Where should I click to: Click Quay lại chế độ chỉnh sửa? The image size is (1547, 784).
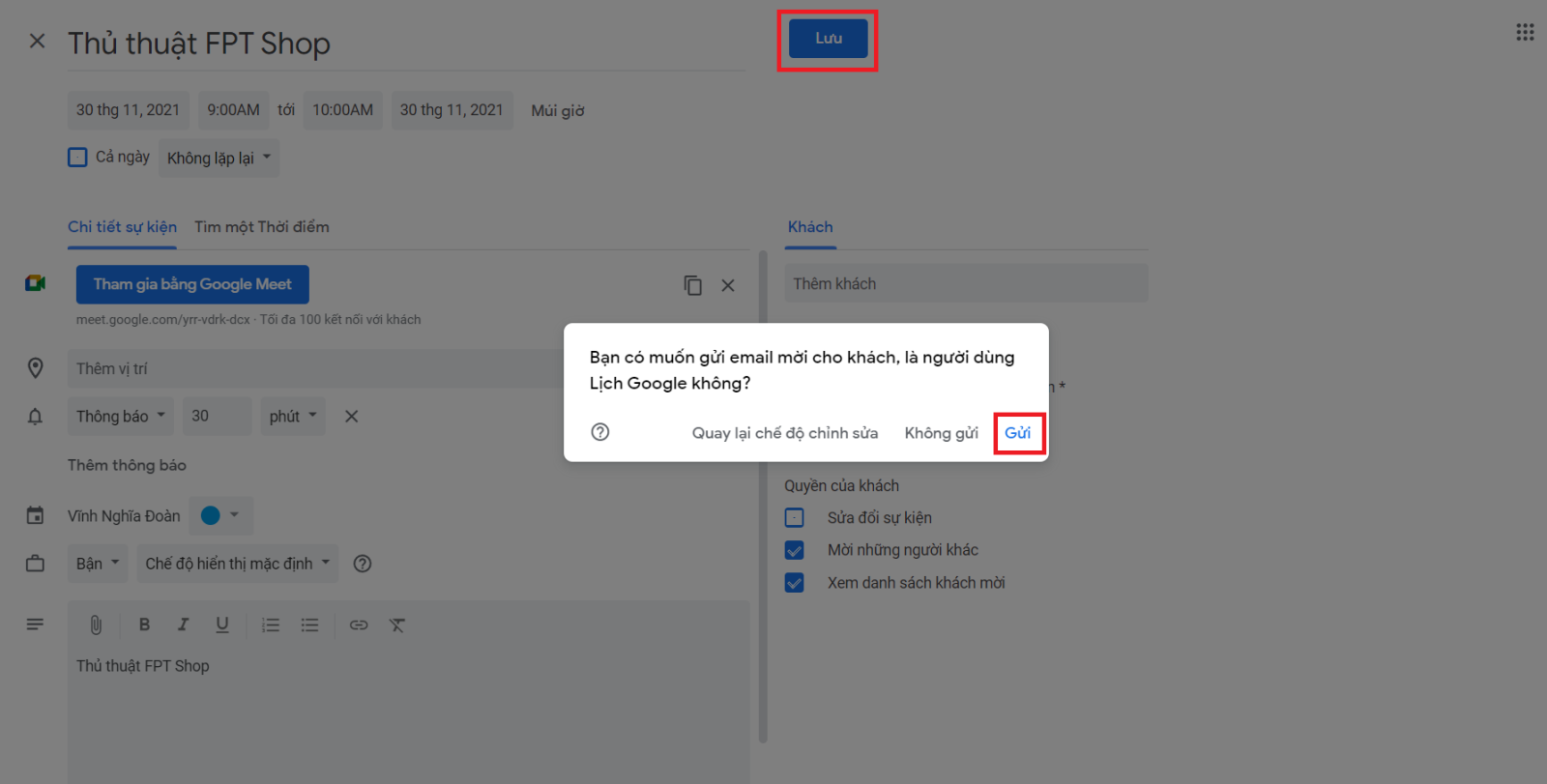click(x=785, y=433)
